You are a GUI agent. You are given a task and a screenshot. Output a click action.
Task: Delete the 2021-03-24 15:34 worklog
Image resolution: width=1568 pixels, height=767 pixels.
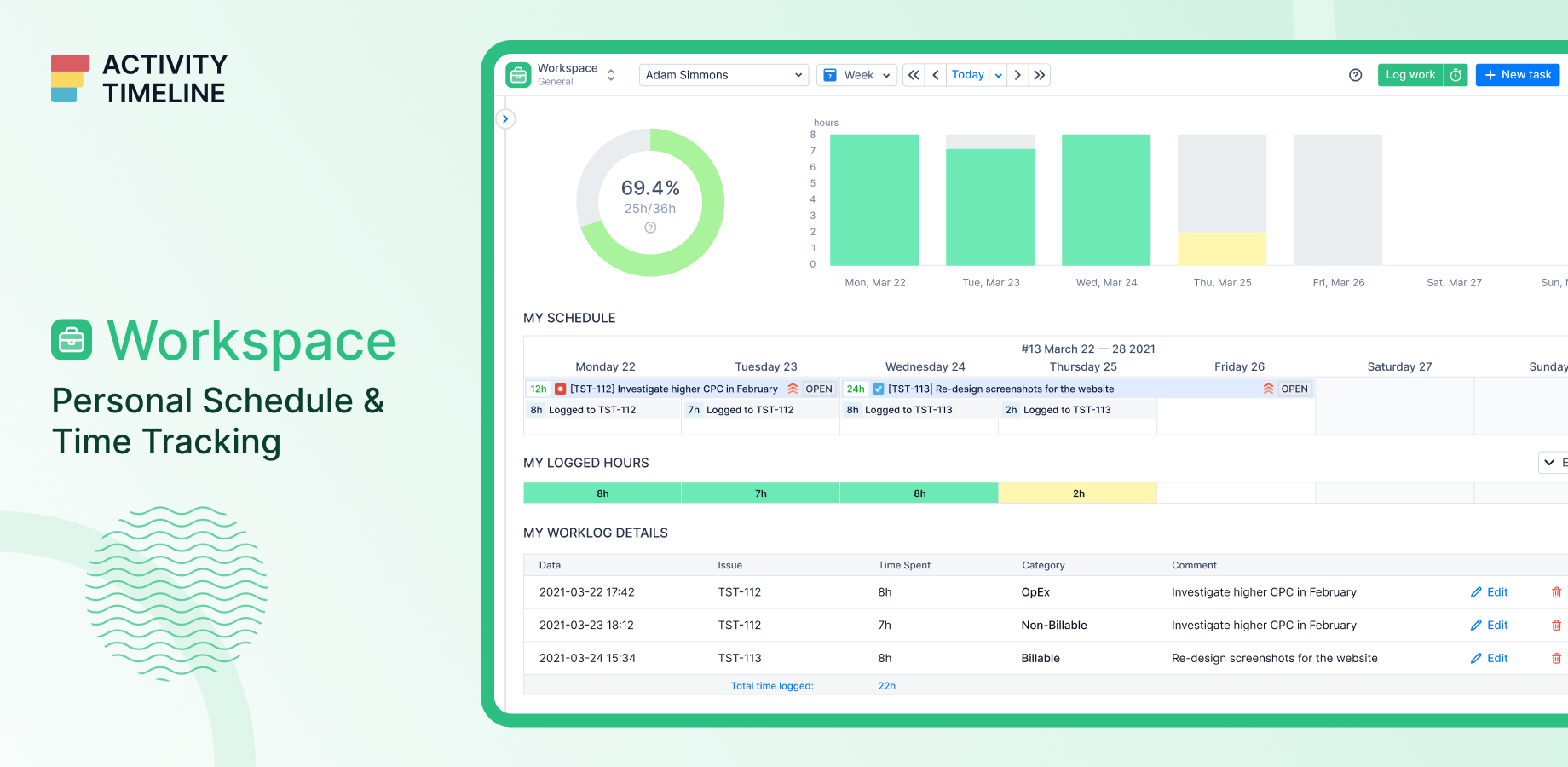[x=1556, y=659]
